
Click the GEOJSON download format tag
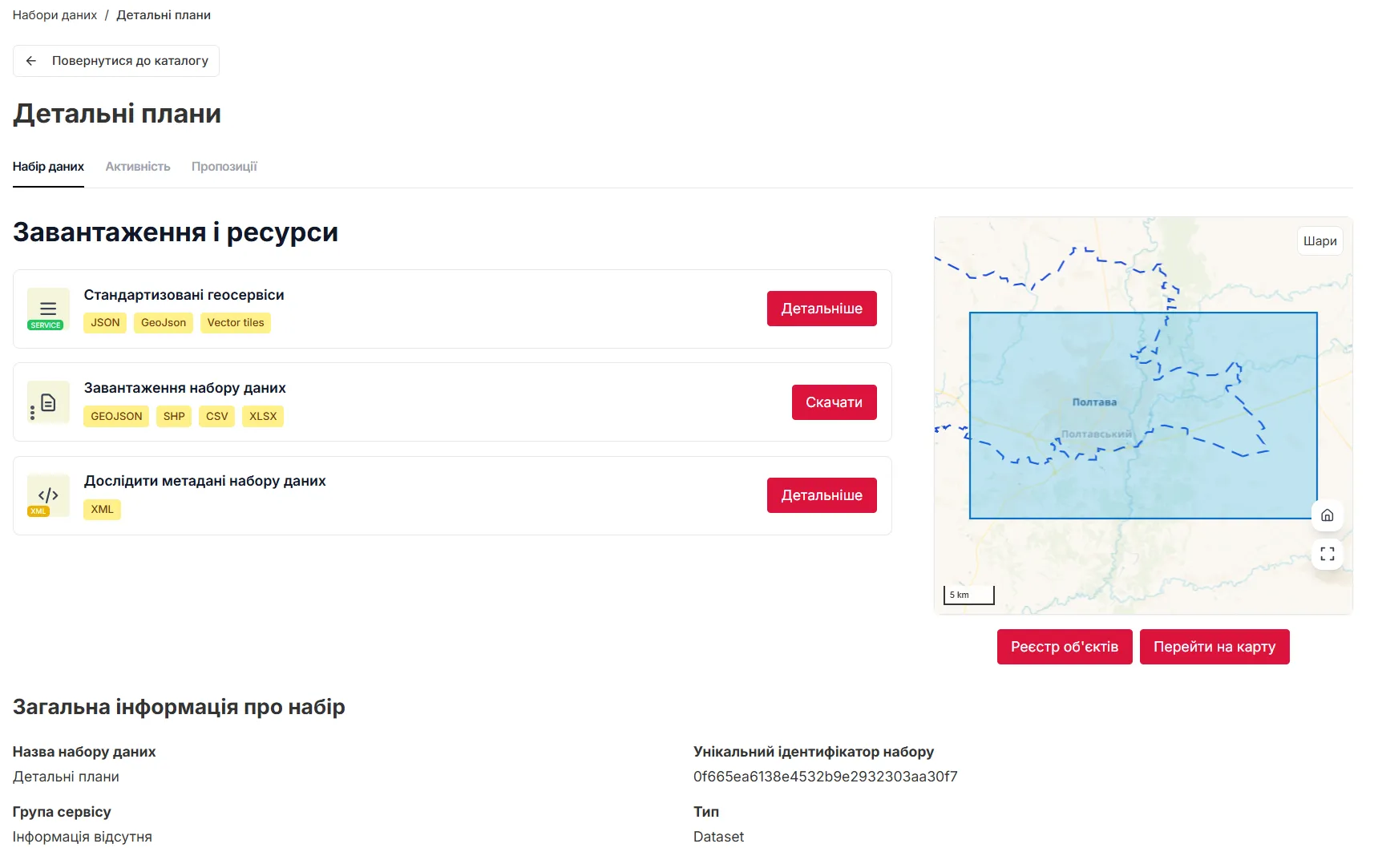pos(116,417)
